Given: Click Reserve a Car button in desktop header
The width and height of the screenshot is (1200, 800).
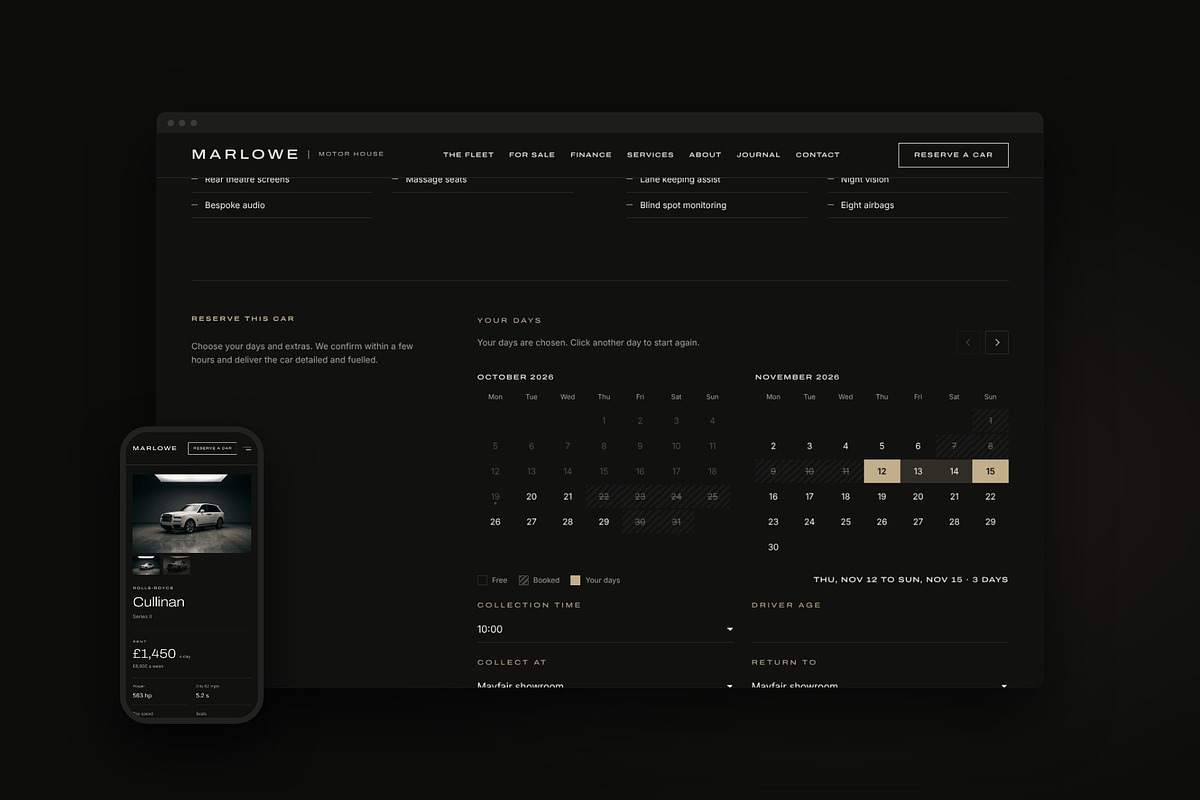Looking at the screenshot, I should pyautogui.click(x=953, y=155).
